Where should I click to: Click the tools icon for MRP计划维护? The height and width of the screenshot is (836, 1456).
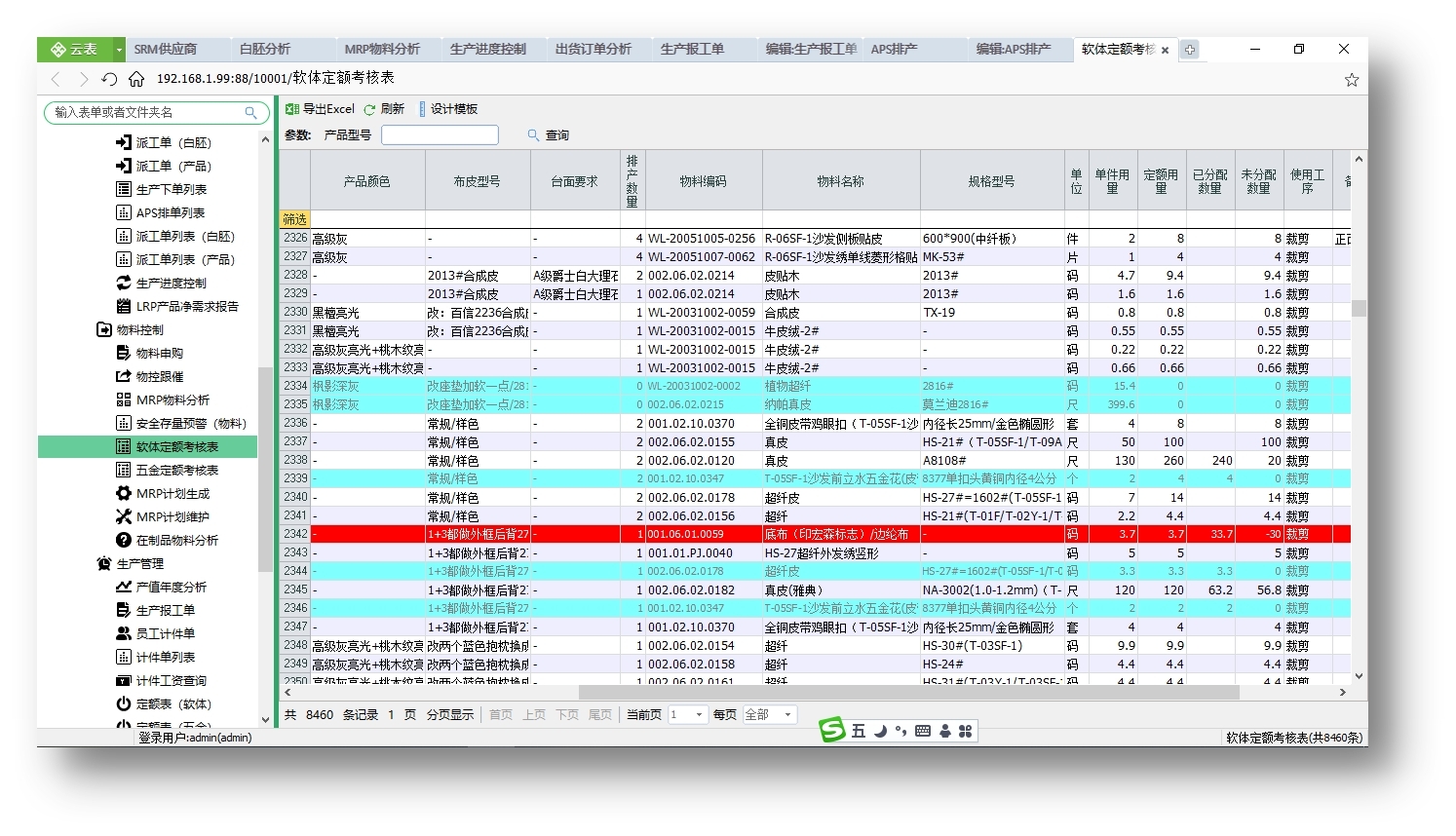tap(124, 516)
